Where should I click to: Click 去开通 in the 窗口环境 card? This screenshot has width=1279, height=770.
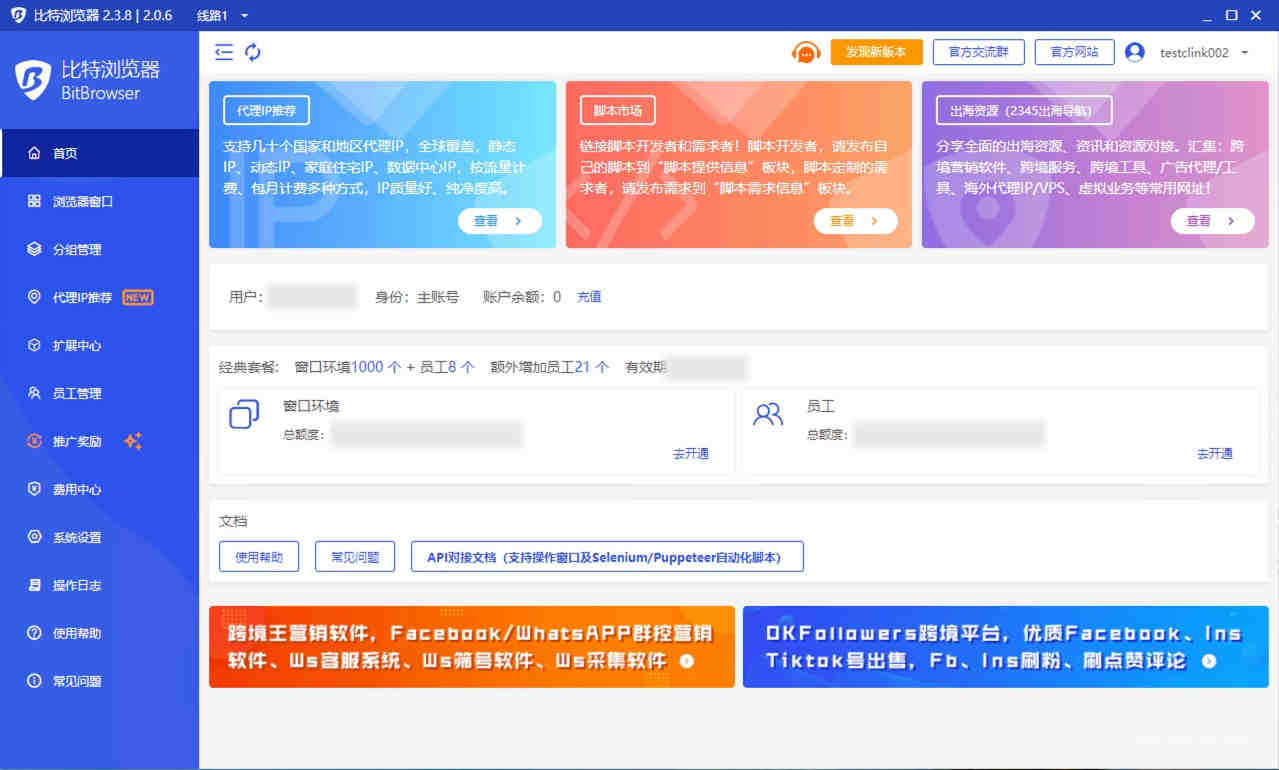(691, 454)
